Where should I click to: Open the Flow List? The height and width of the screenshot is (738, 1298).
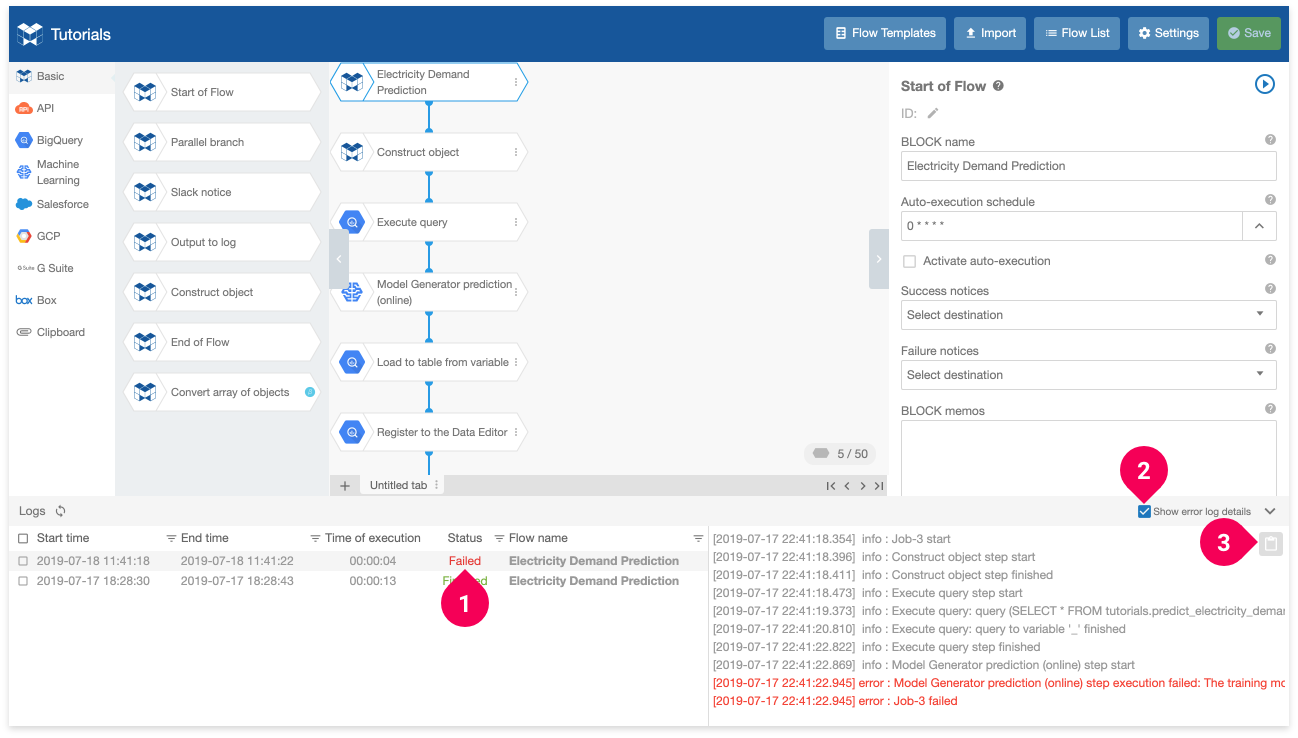1077,33
